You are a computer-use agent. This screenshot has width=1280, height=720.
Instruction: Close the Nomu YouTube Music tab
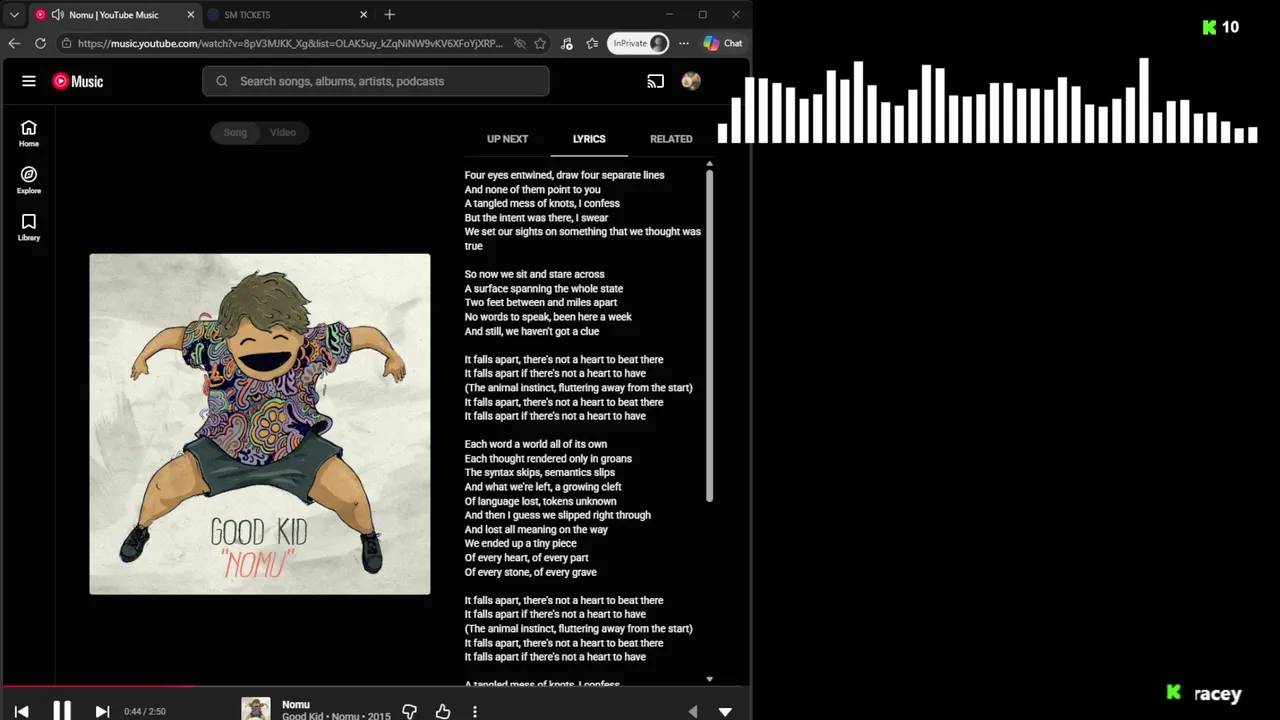(191, 15)
